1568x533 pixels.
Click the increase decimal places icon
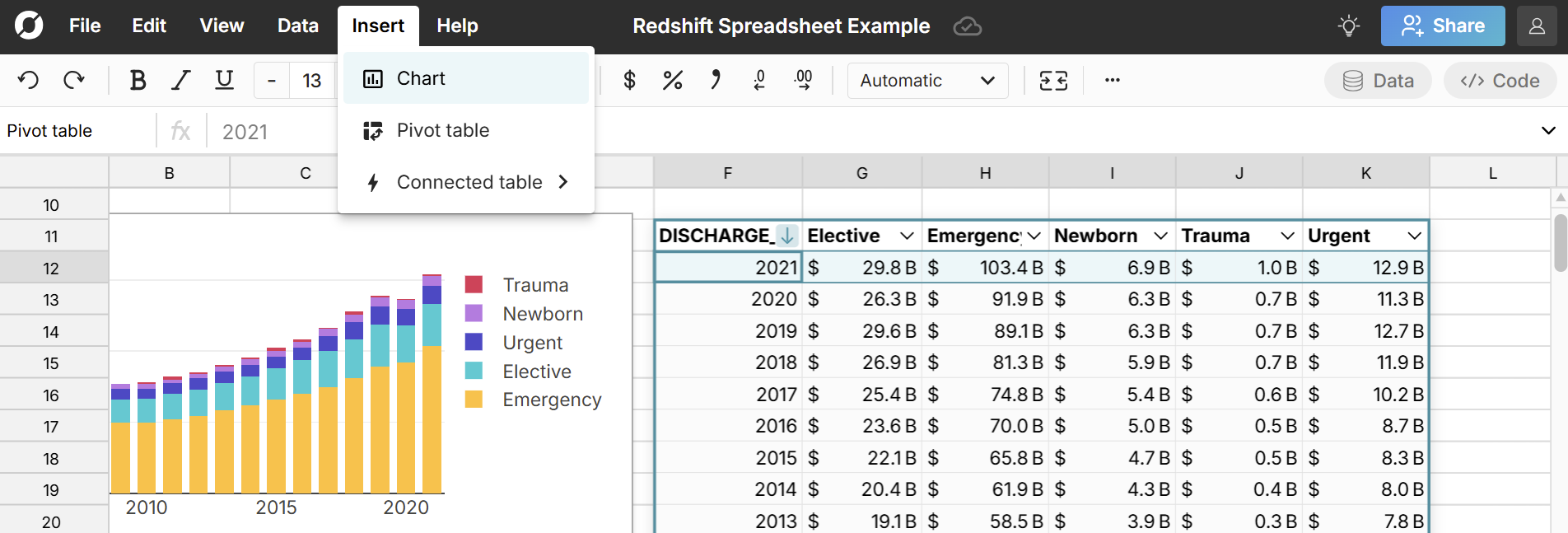[x=803, y=80]
